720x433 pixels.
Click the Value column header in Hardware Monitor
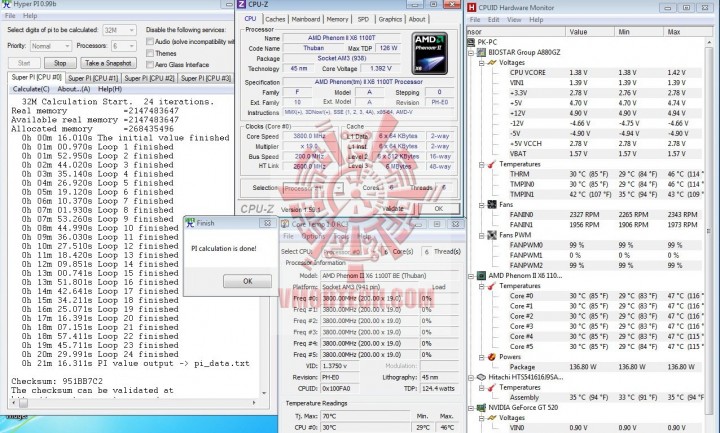coord(590,32)
